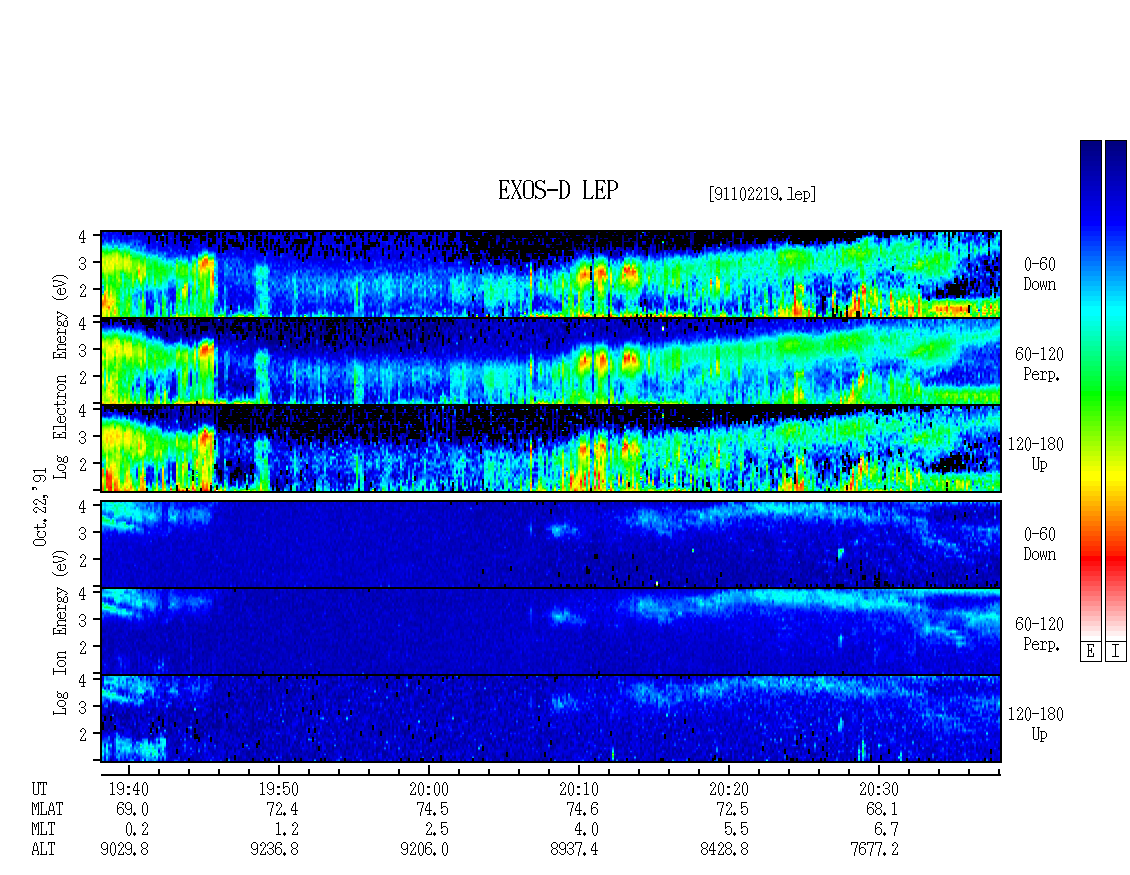
Task: Select the ALT value 8428.8
Action: 724,850
